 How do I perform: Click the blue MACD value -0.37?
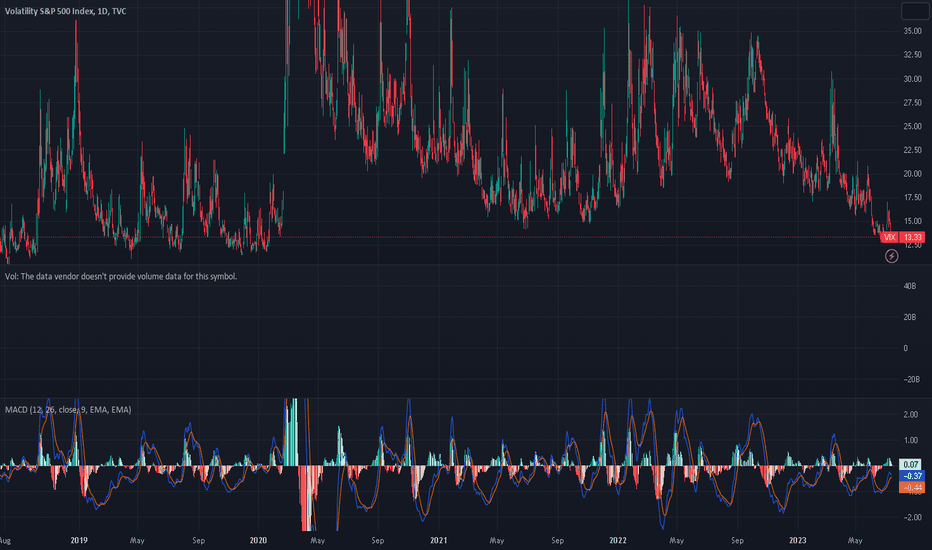(912, 476)
